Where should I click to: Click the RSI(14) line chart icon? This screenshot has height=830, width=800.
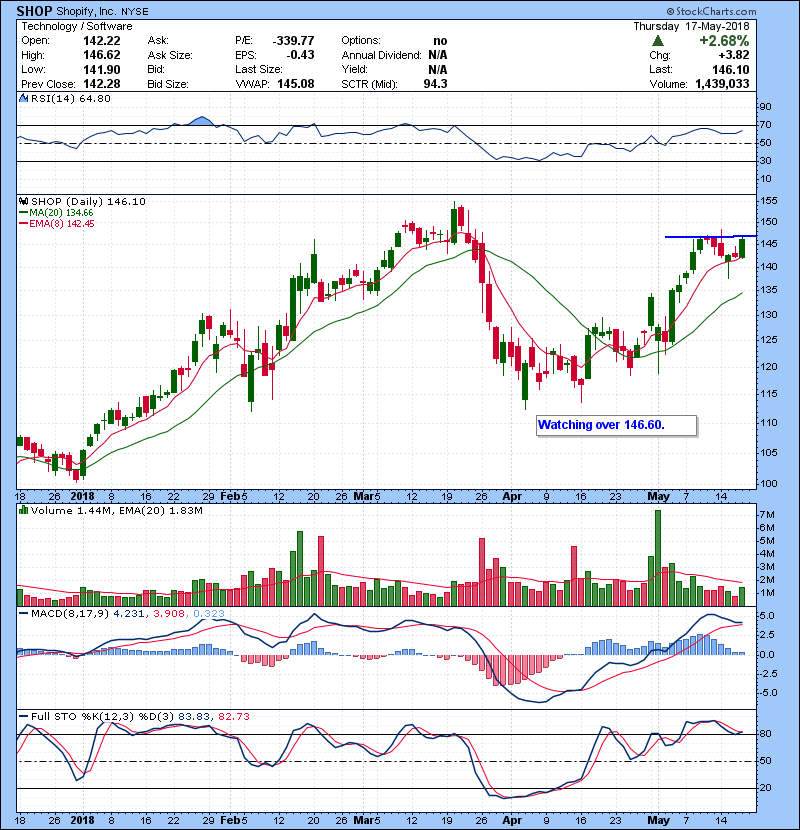(23, 98)
